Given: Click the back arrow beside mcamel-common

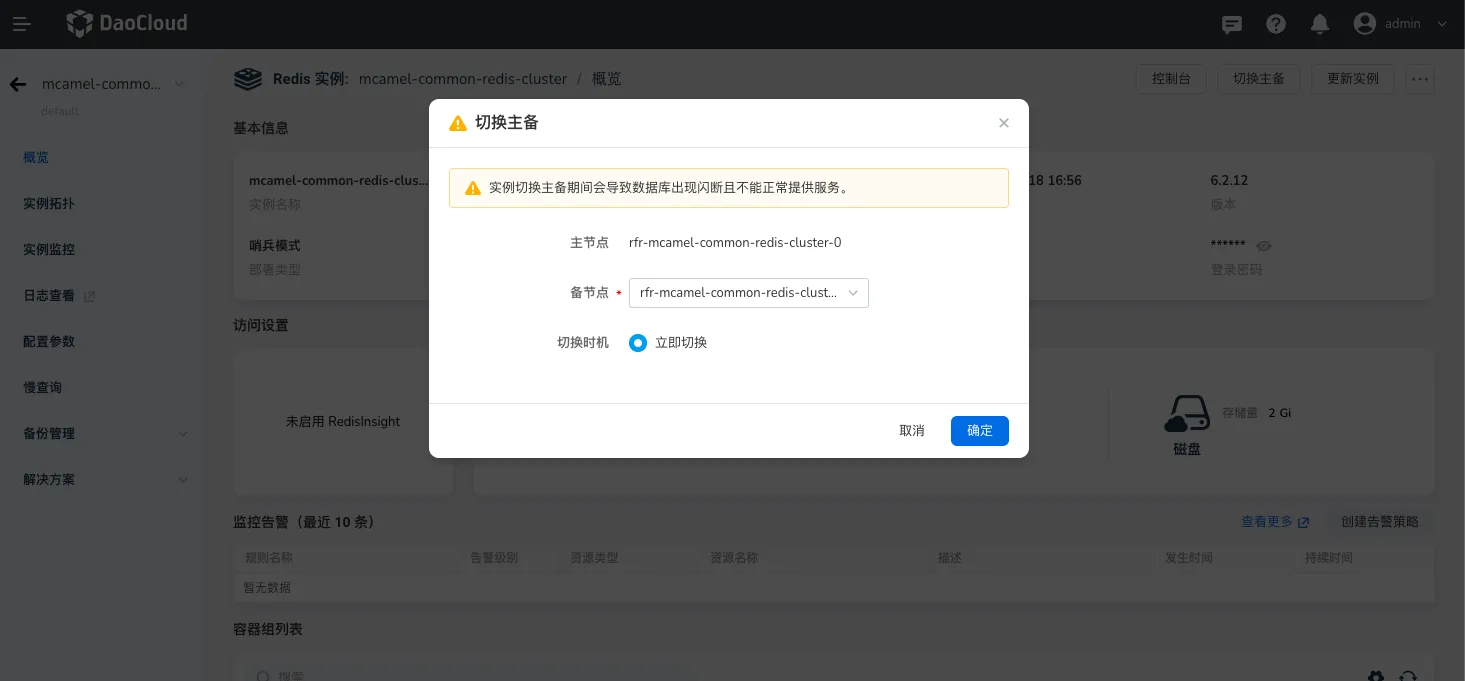Looking at the screenshot, I should (18, 84).
